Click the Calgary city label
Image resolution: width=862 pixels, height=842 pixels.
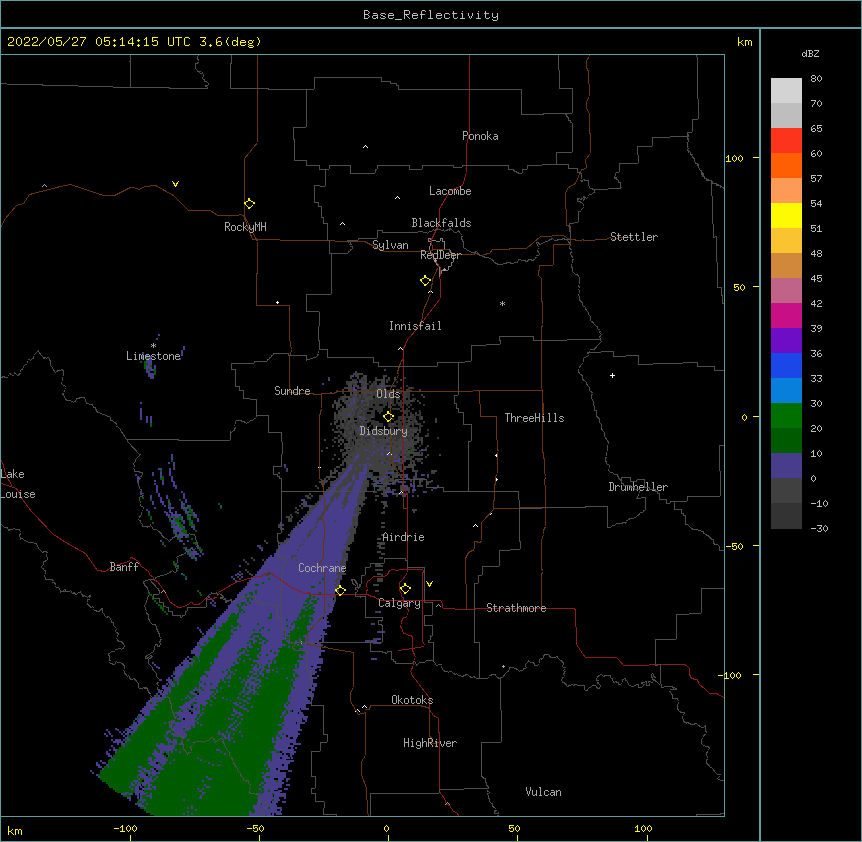click(400, 603)
